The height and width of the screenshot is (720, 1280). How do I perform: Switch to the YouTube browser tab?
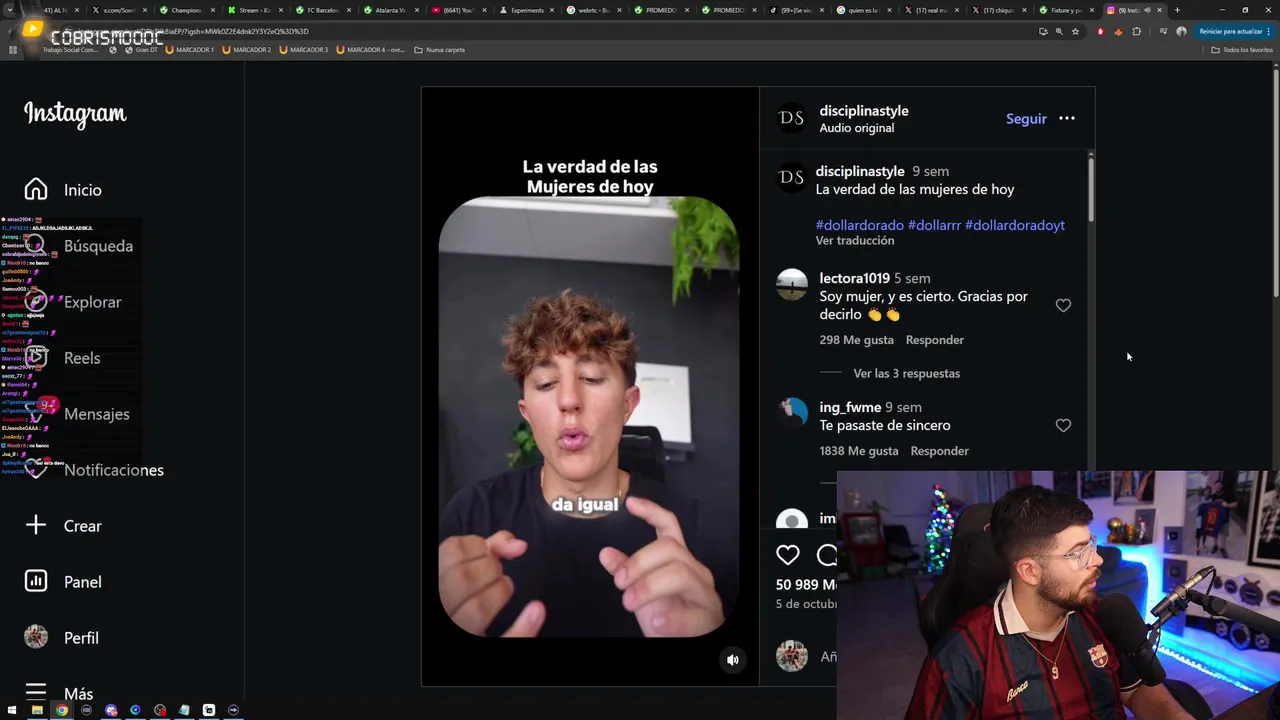tap(458, 10)
